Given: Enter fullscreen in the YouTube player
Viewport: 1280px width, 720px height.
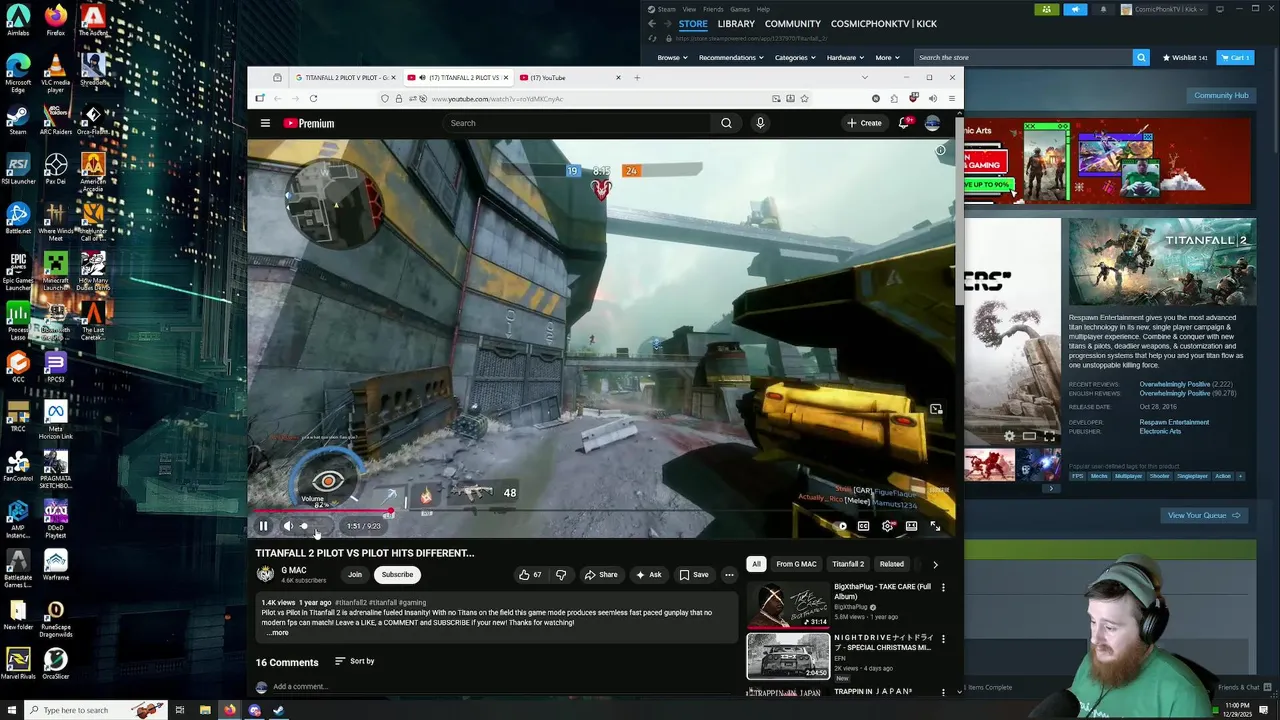Looking at the screenshot, I should [935, 526].
